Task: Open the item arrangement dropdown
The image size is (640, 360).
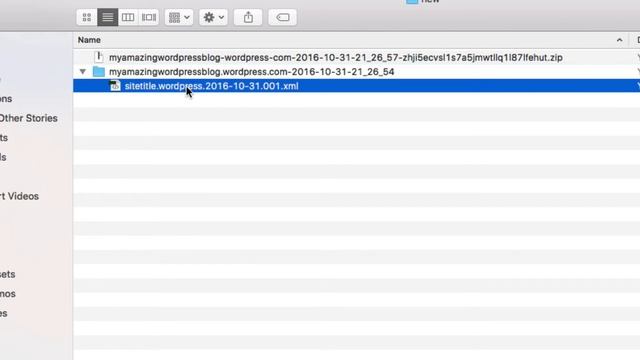Action: click(179, 18)
